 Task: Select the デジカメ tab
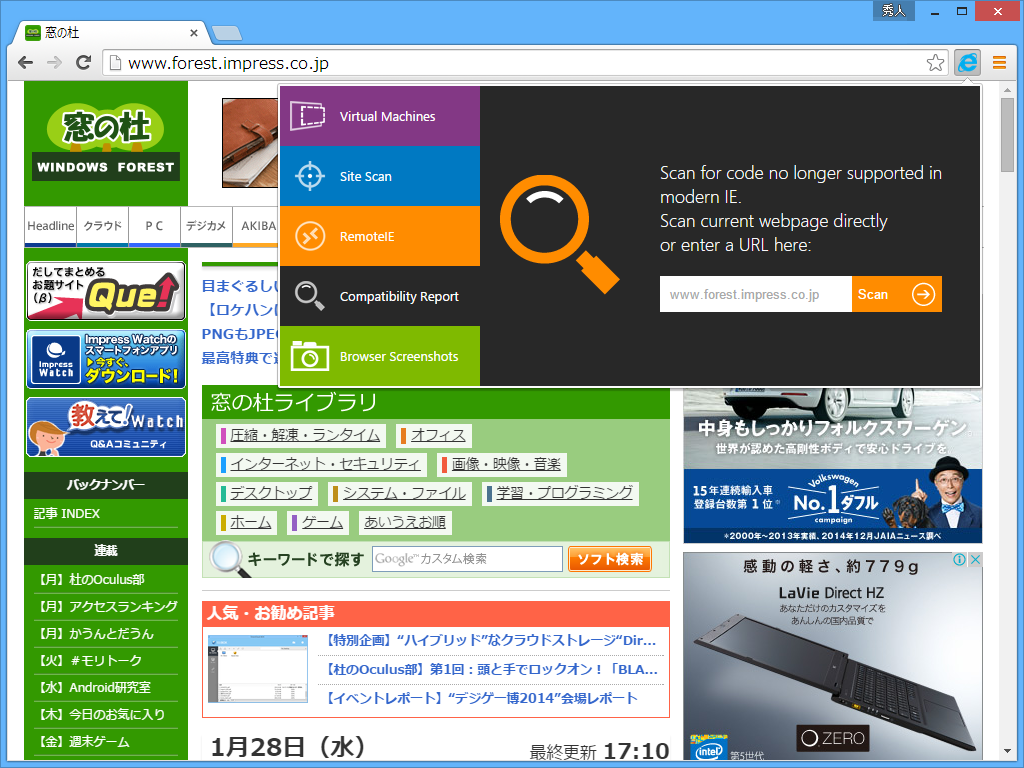coord(206,227)
